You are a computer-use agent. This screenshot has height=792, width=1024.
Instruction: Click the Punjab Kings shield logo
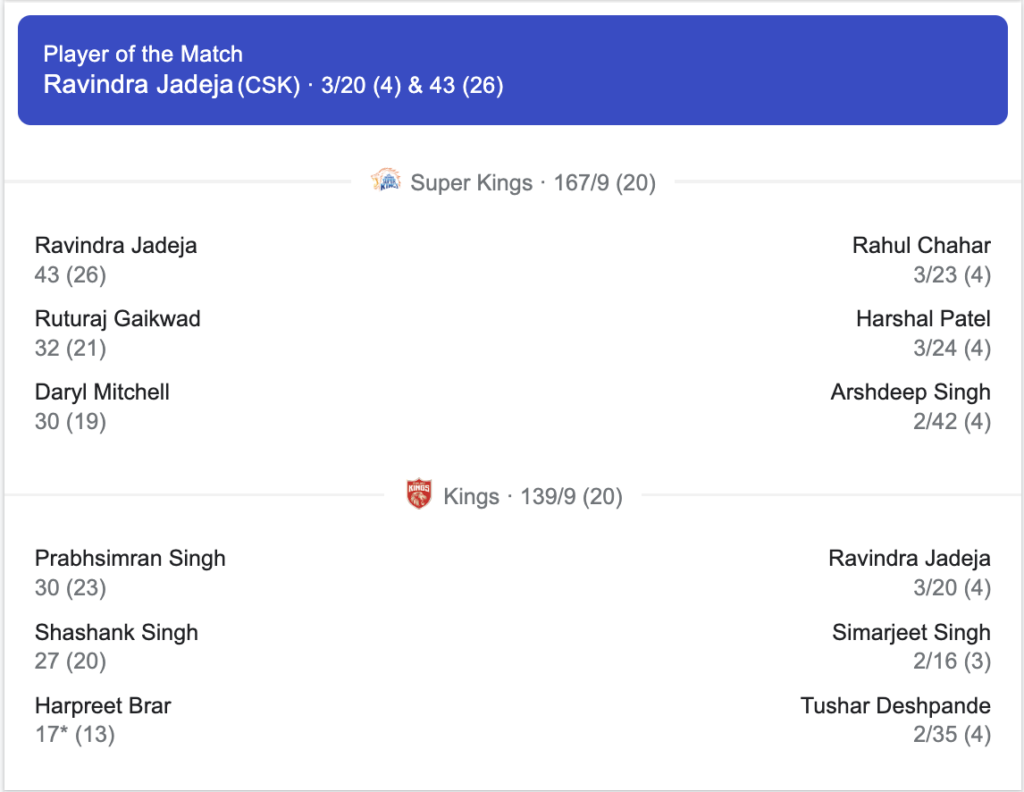[419, 494]
